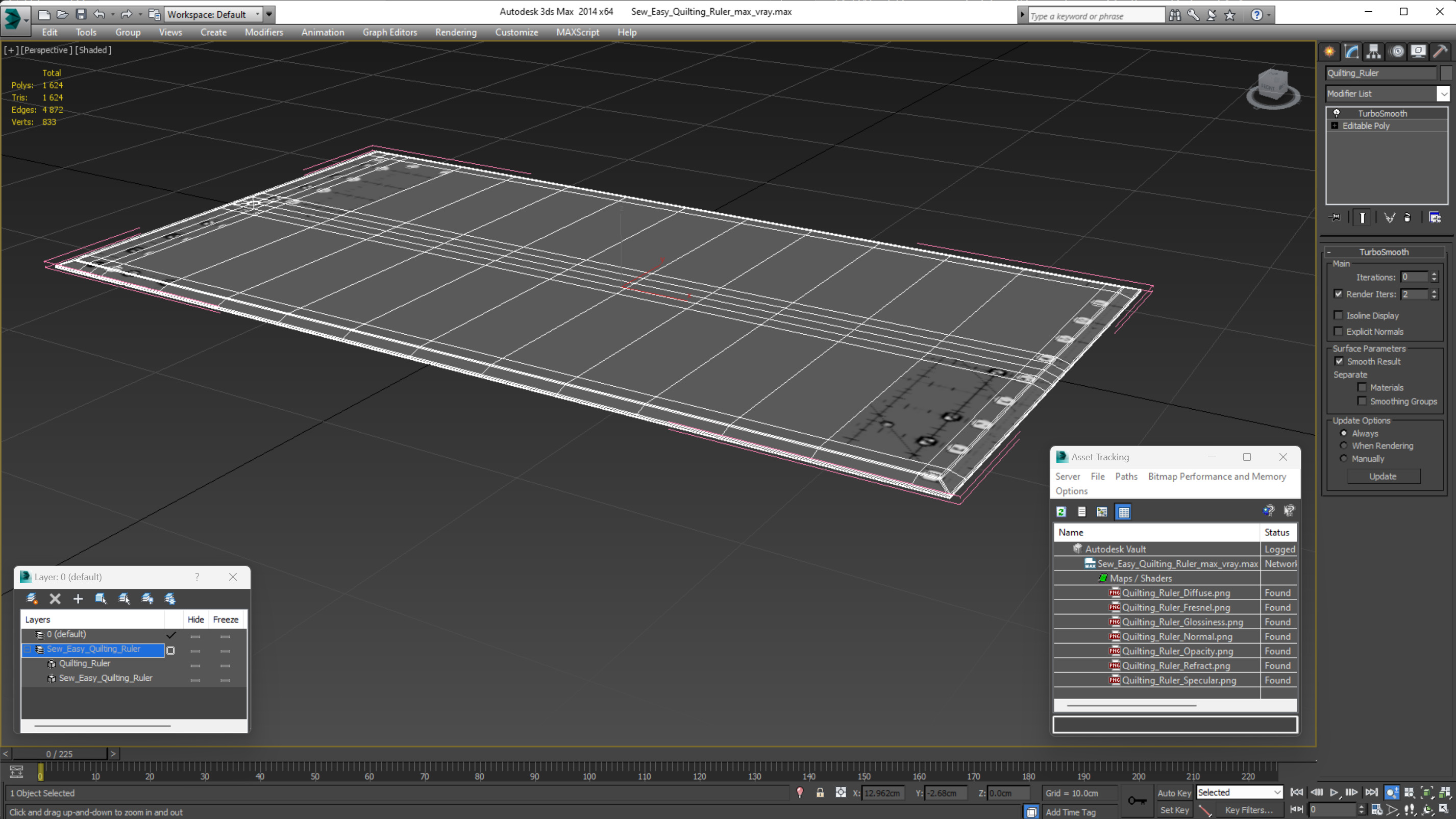Open Bitmap Performance and Memory menu

pos(1217,477)
